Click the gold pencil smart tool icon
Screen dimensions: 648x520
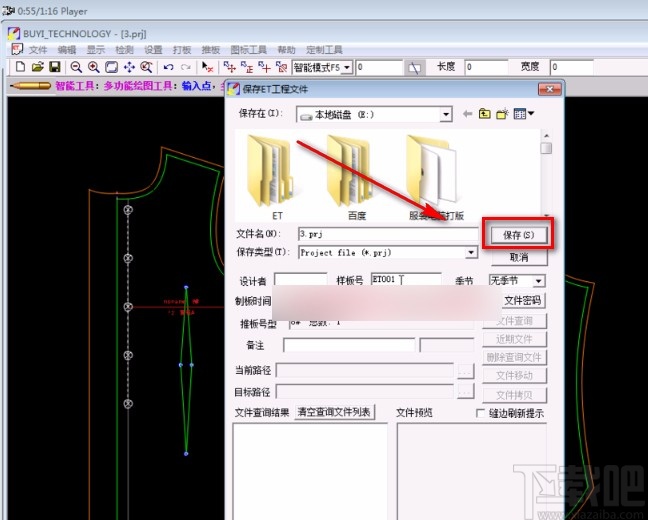pos(31,86)
